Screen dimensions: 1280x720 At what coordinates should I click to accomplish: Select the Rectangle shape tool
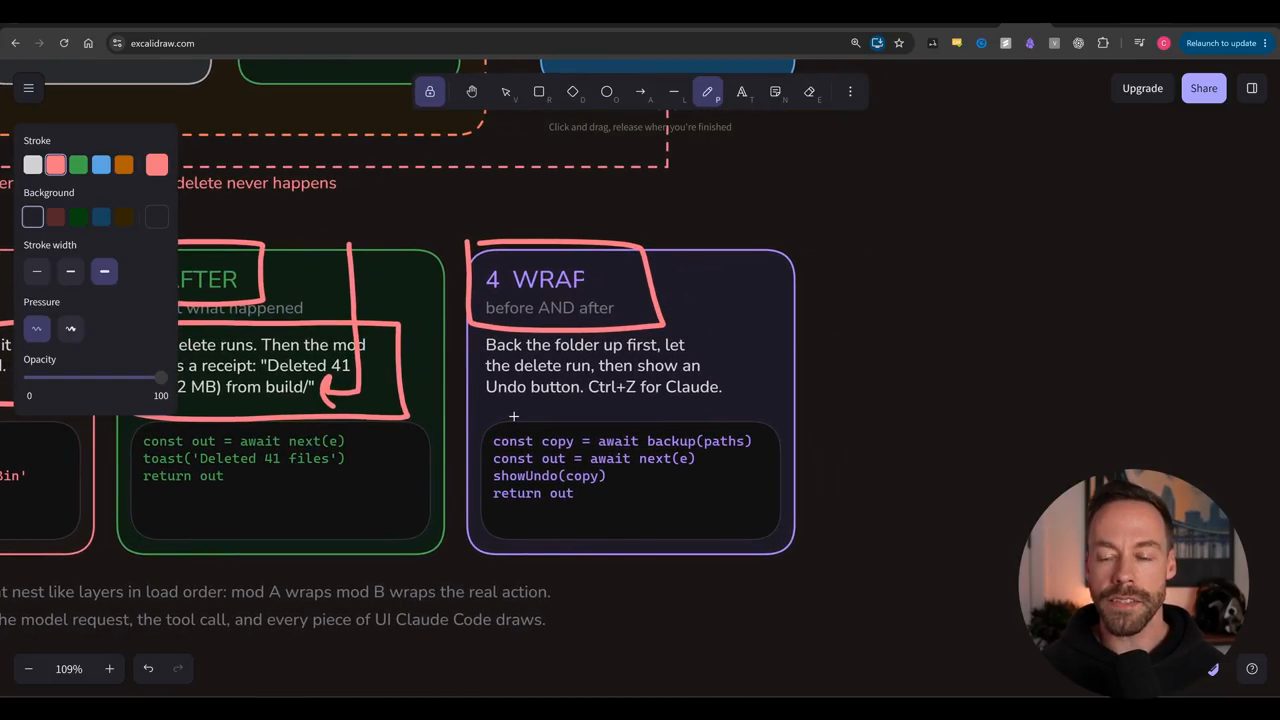pos(539,91)
